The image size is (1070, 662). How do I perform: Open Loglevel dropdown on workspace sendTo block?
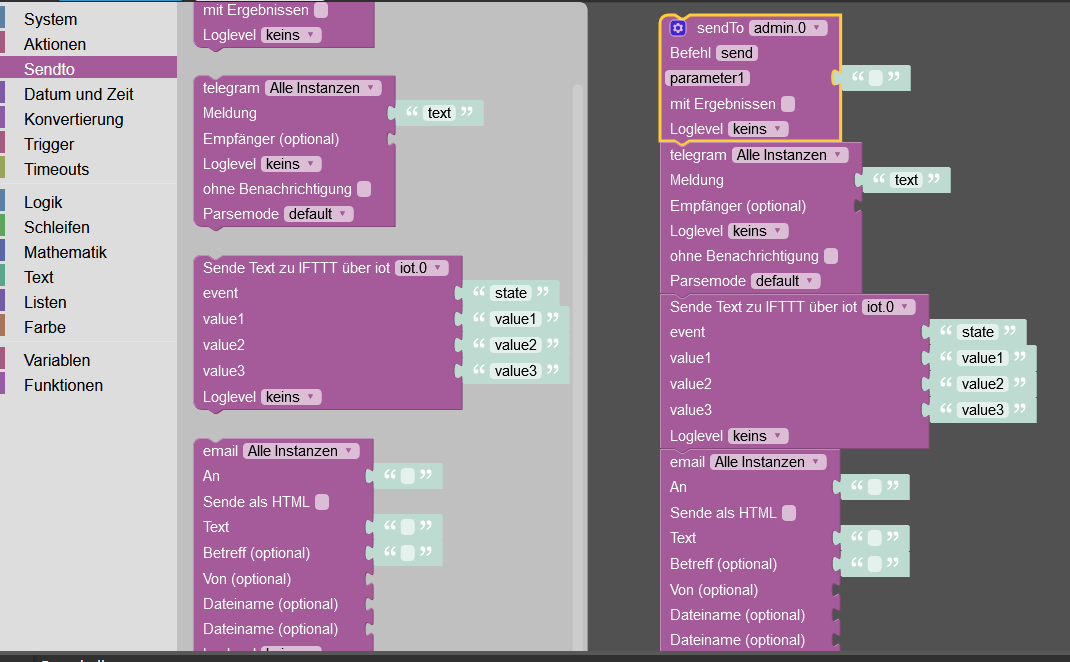click(x=758, y=129)
